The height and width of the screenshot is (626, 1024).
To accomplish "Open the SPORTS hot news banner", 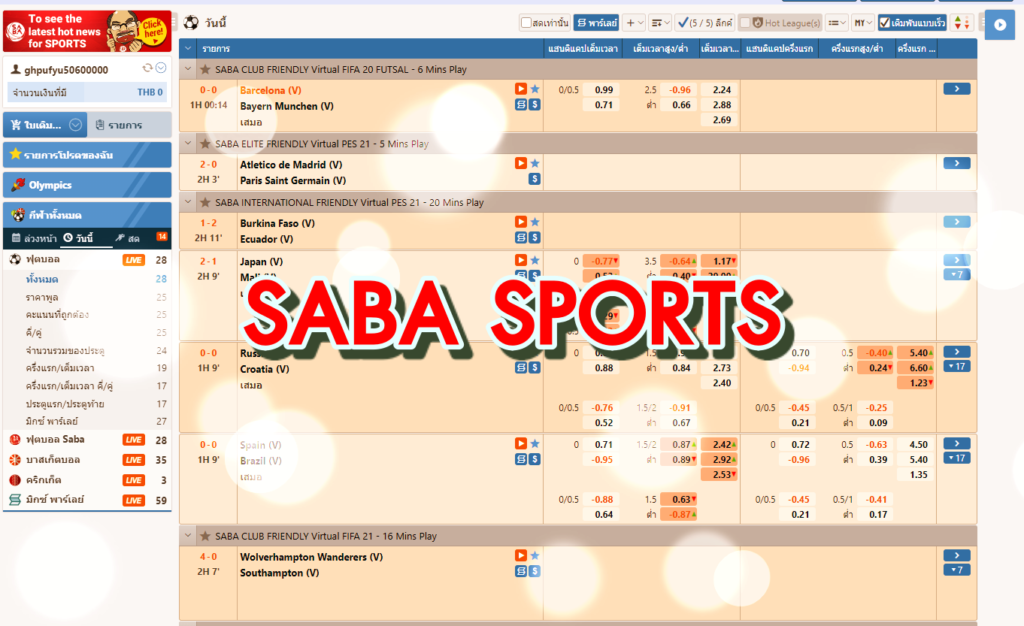I will click(x=87, y=31).
